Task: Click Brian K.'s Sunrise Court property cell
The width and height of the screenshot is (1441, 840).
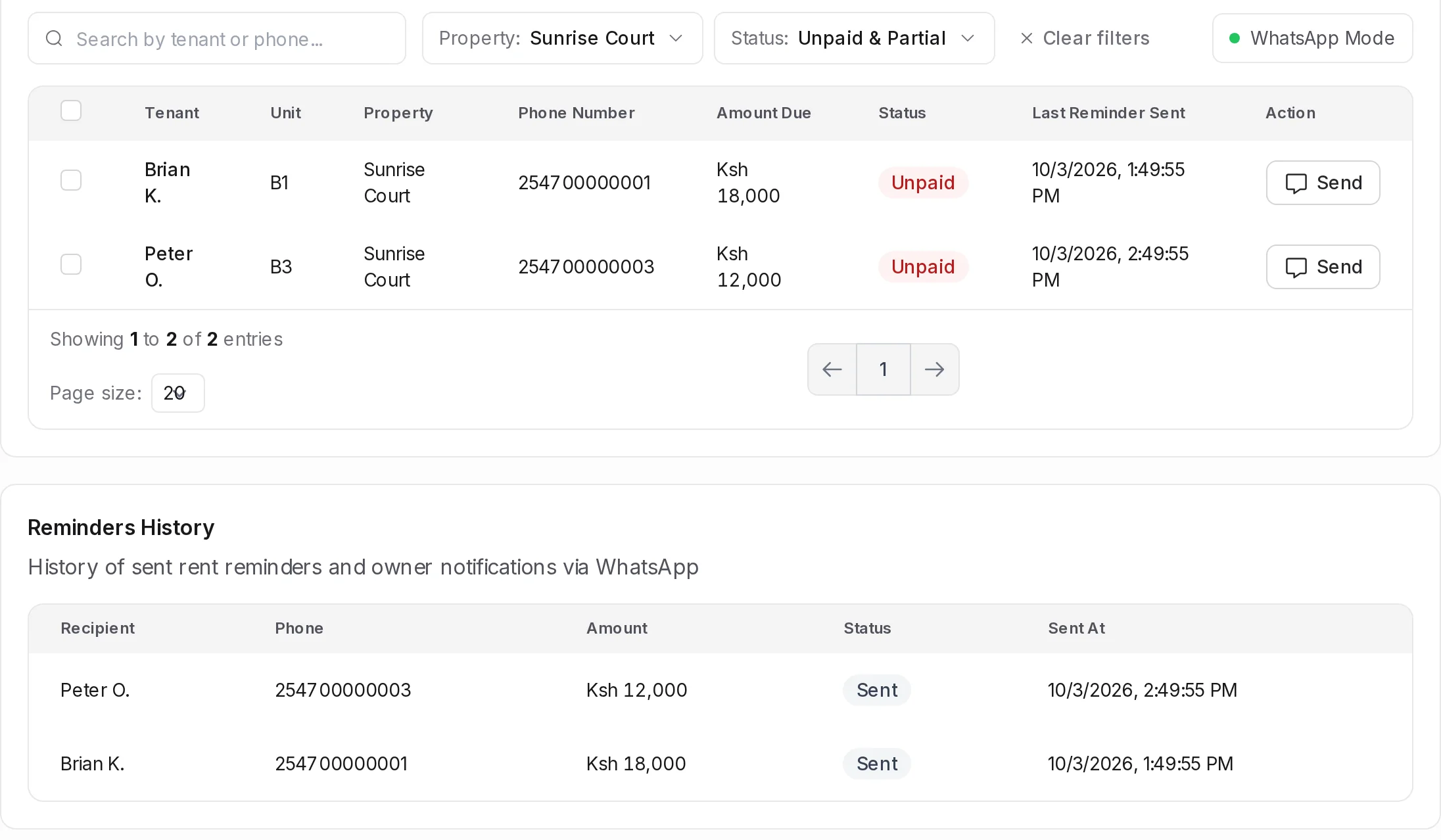Action: pyautogui.click(x=394, y=183)
